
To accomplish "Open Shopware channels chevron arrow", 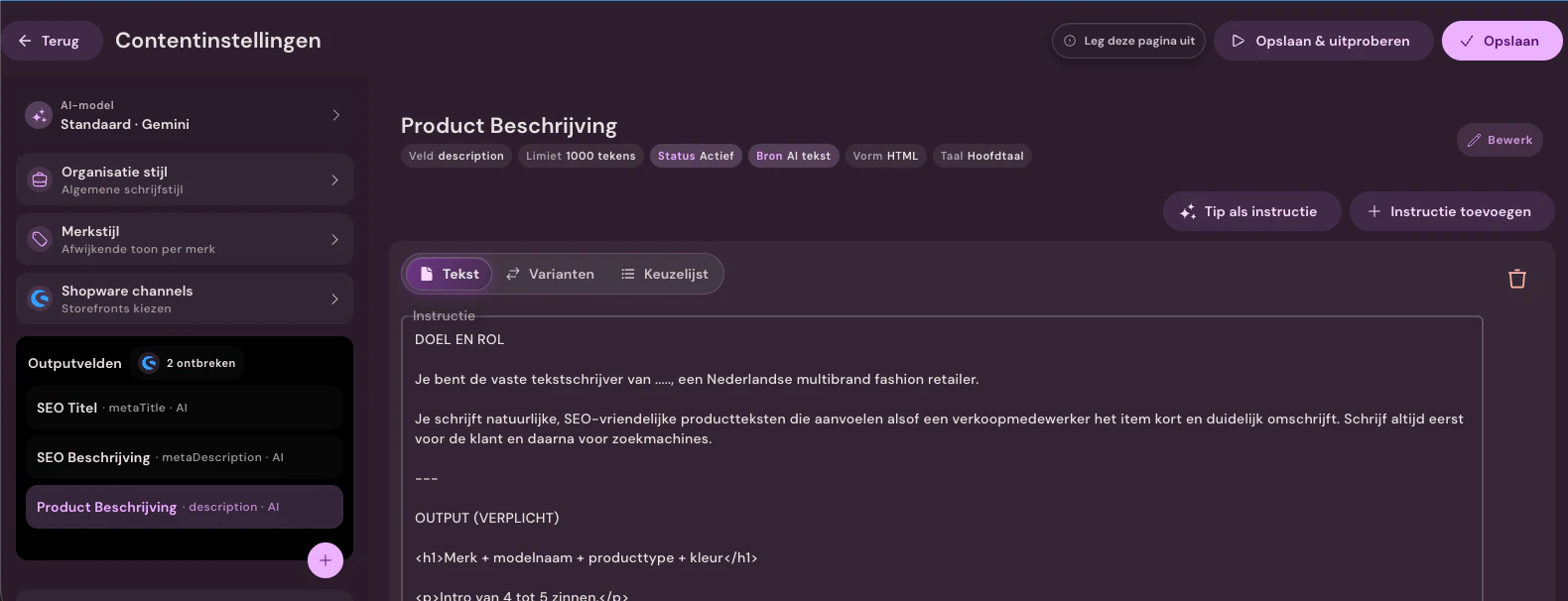I will (x=334, y=299).
